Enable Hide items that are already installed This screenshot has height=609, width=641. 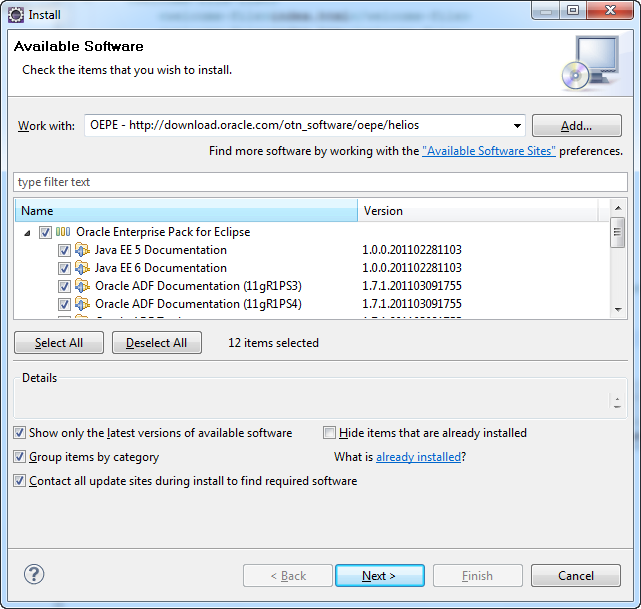pyautogui.click(x=329, y=432)
